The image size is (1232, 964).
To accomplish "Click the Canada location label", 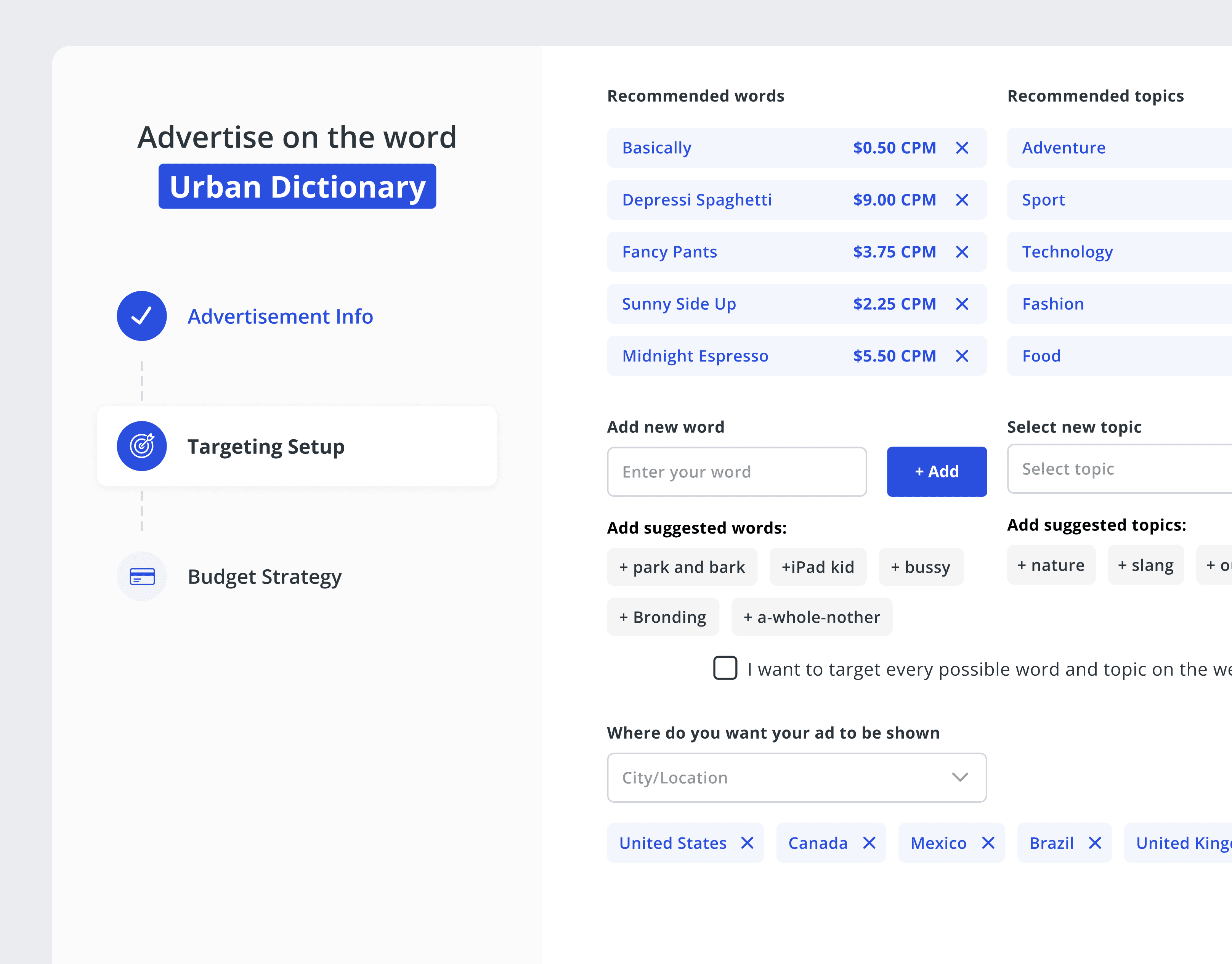I will (x=818, y=843).
